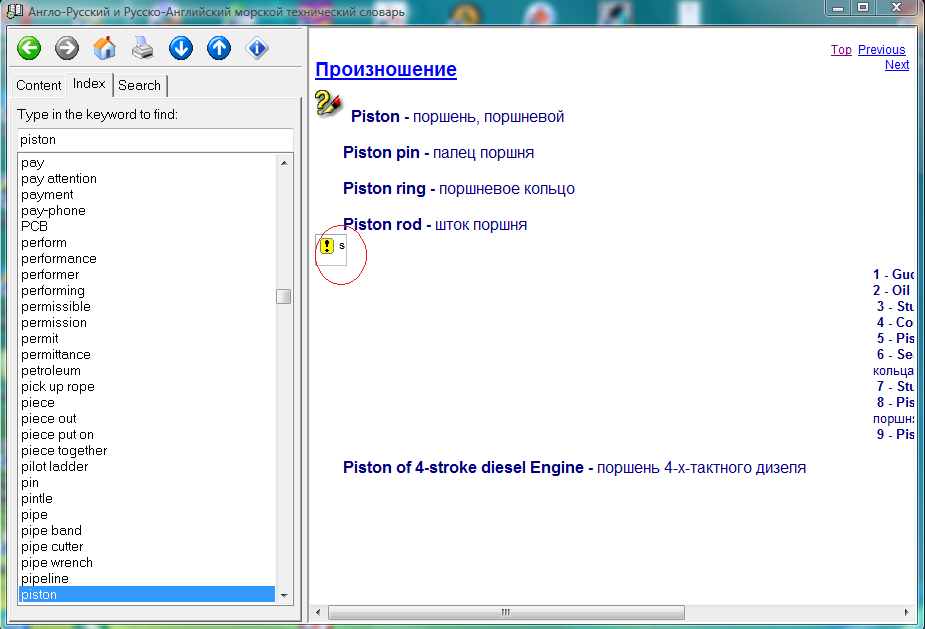Image resolution: width=925 pixels, height=629 pixels.
Task: Click the green Back arrow icon
Action: (29, 48)
